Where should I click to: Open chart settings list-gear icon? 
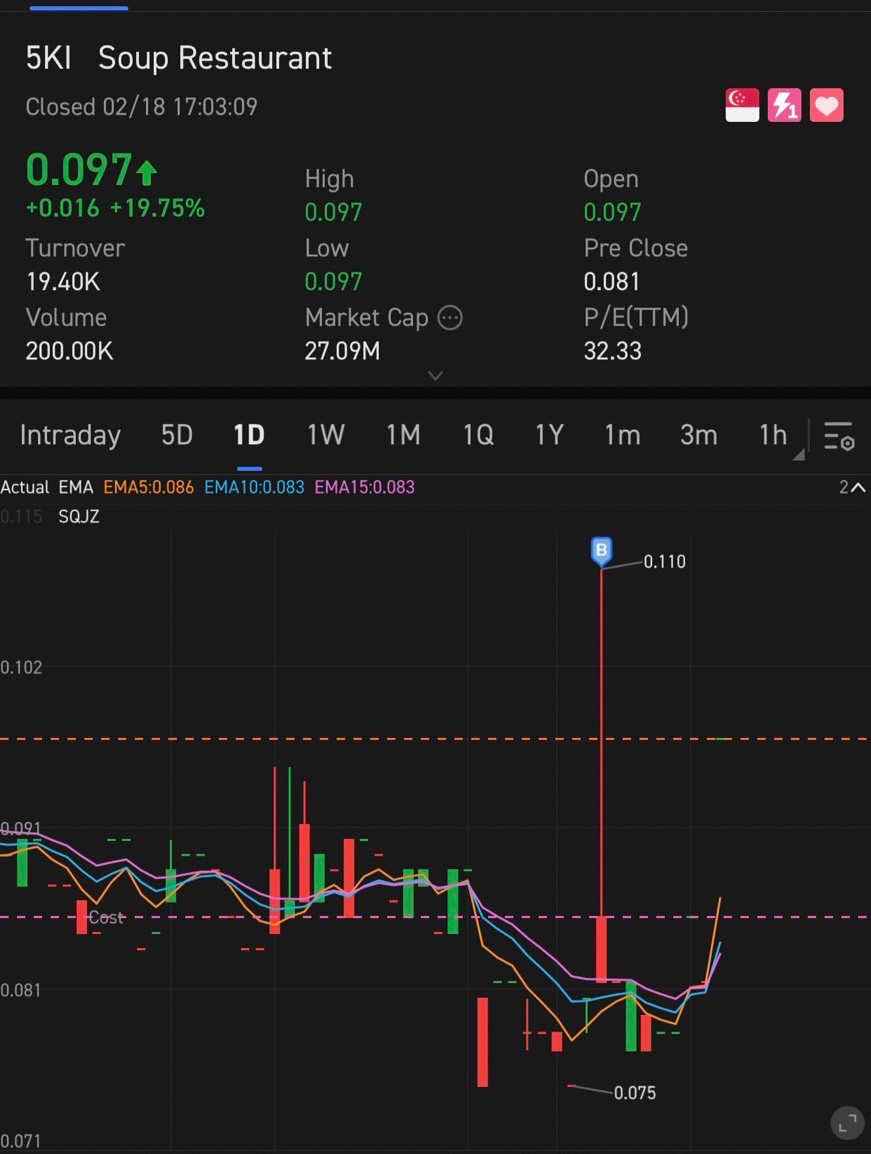[839, 436]
